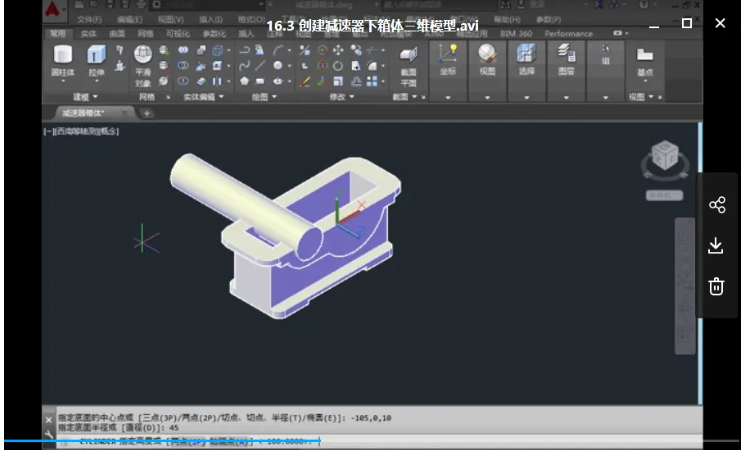Click the solid Subtract icon in 实体编辑

(x=183, y=66)
